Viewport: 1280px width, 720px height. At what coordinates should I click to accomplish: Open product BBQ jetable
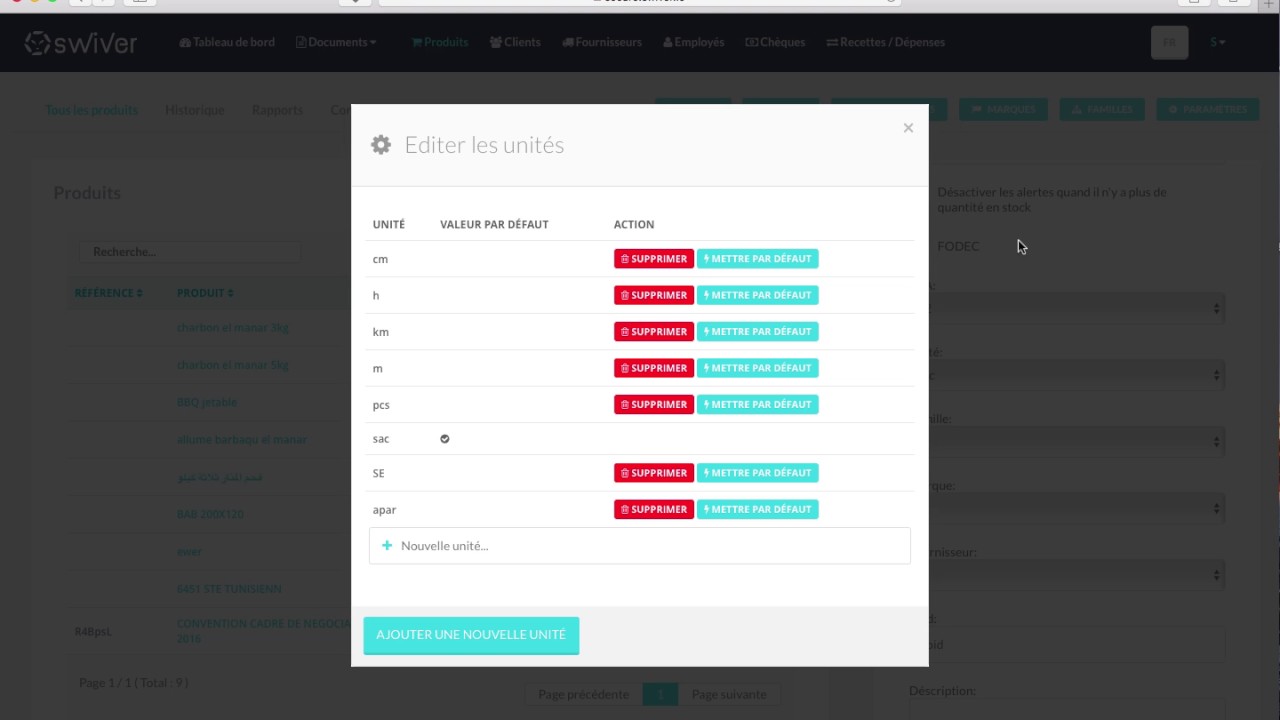207,402
